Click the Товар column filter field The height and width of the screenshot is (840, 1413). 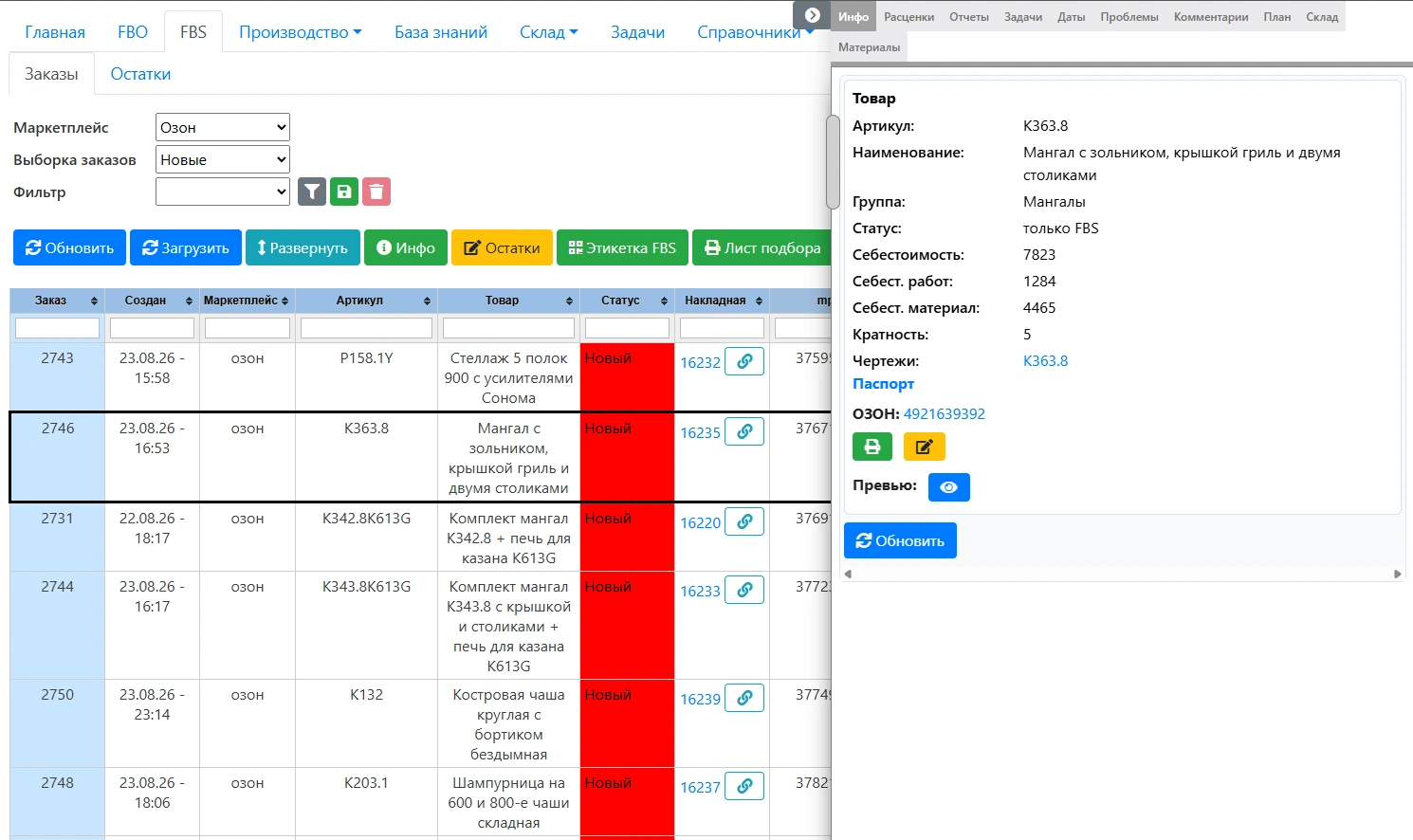pyautogui.click(x=508, y=328)
